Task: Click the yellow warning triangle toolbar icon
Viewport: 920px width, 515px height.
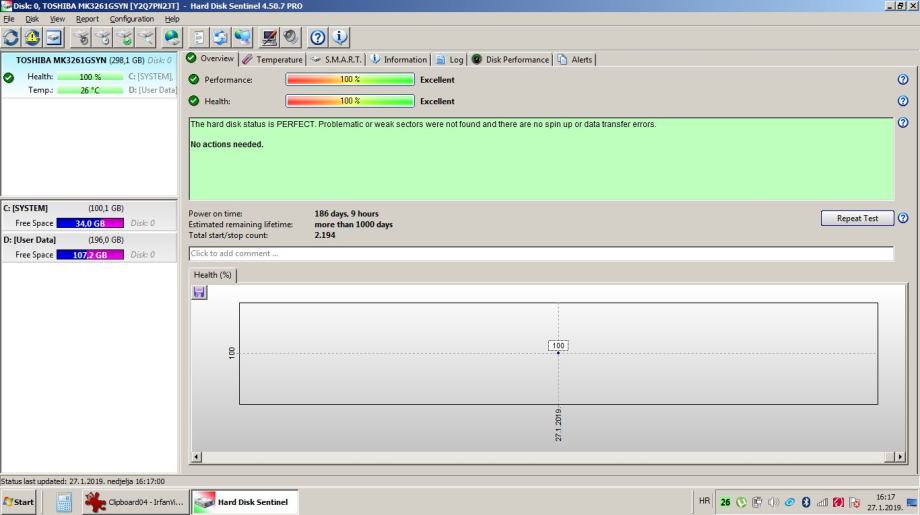Action: 32,38
